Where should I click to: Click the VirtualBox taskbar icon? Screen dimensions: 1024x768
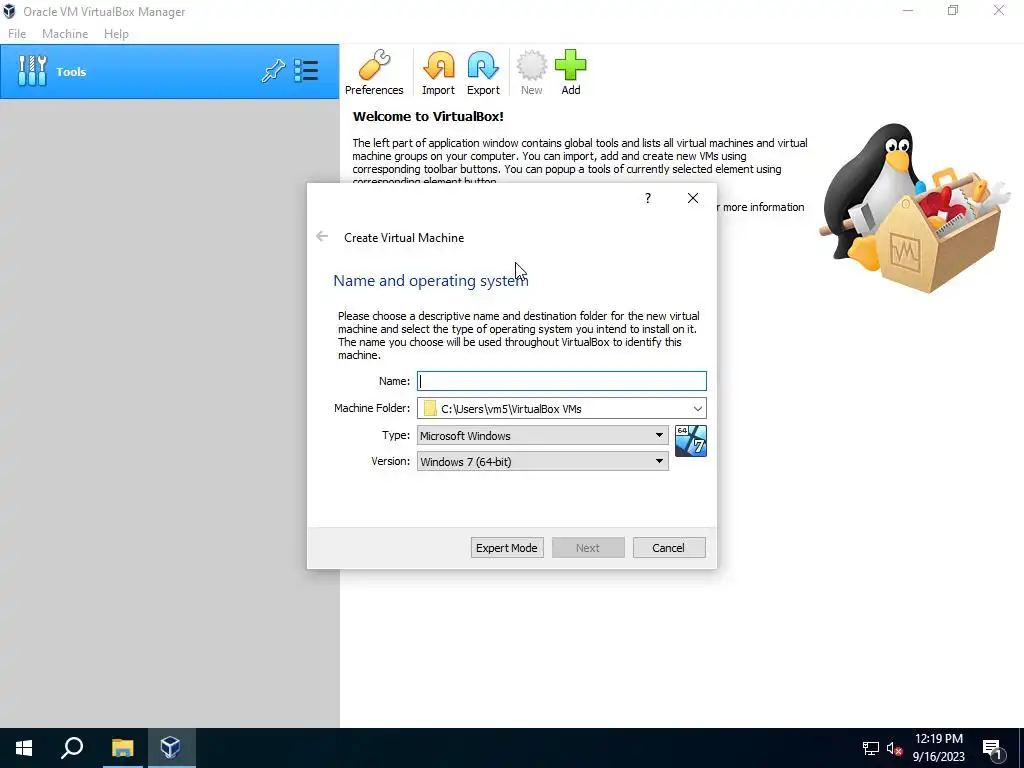pos(171,748)
